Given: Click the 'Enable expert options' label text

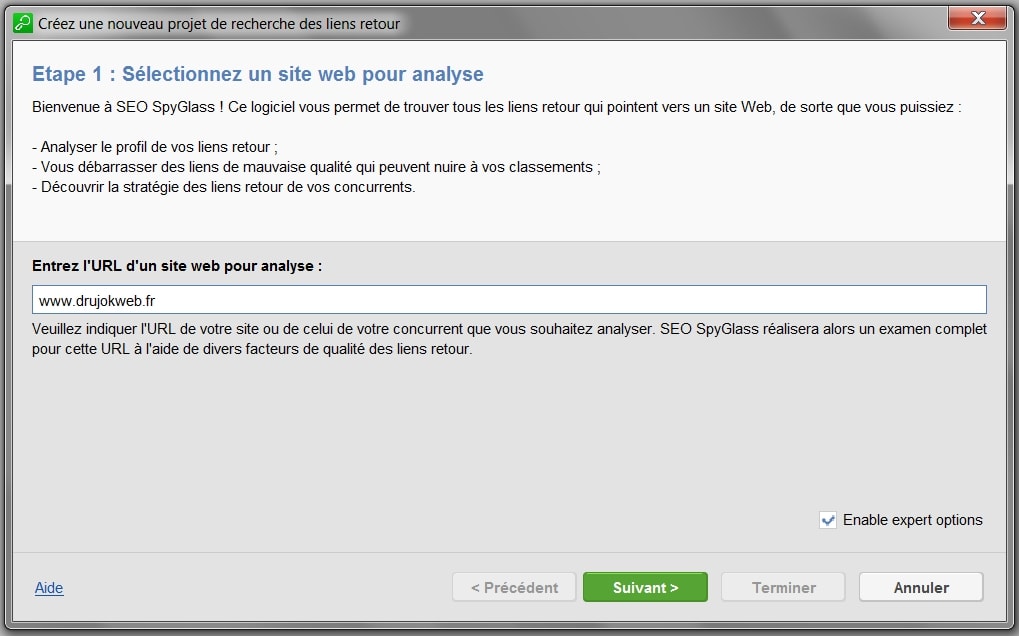Looking at the screenshot, I should pos(912,520).
